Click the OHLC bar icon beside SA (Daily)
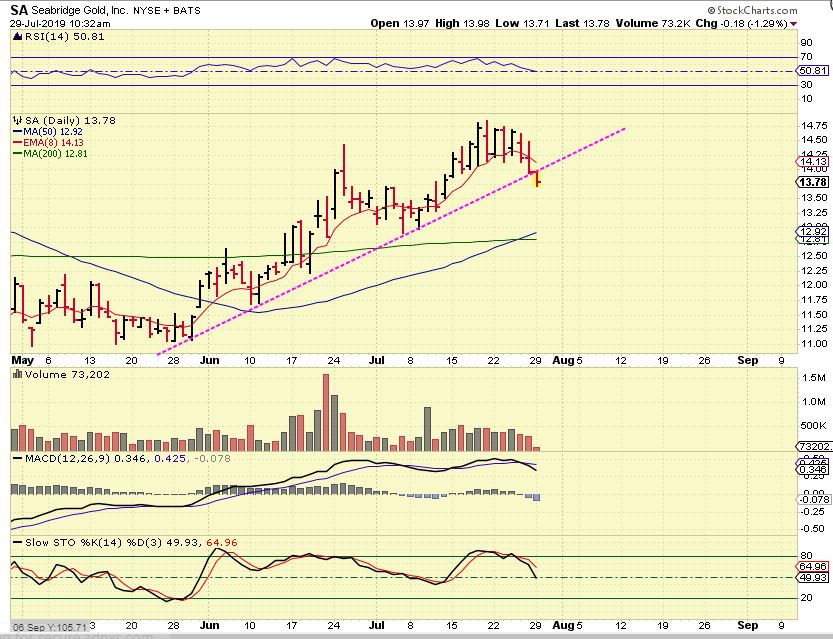The height and width of the screenshot is (639, 833). coord(18,121)
